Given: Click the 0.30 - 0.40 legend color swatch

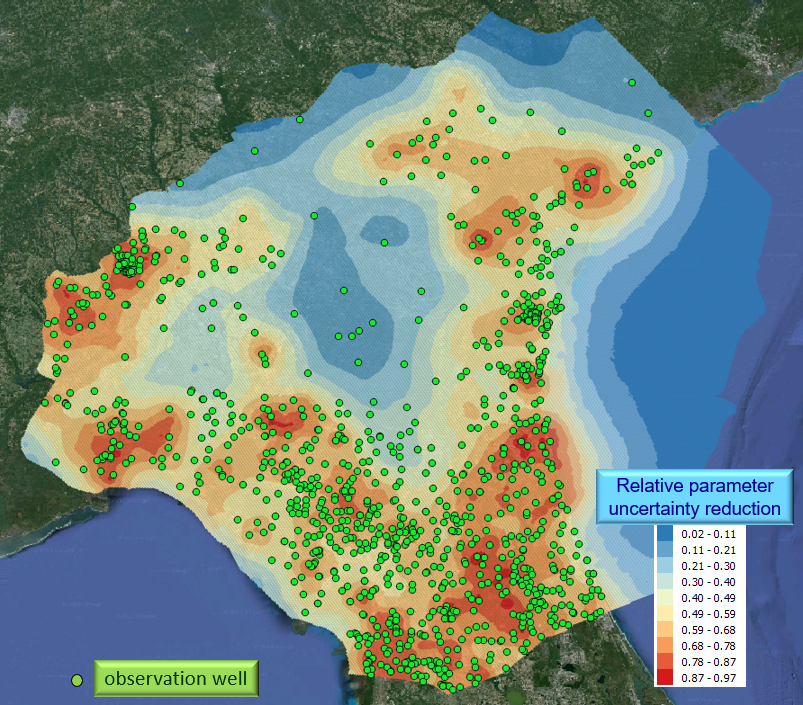Looking at the screenshot, I should pos(665,582).
